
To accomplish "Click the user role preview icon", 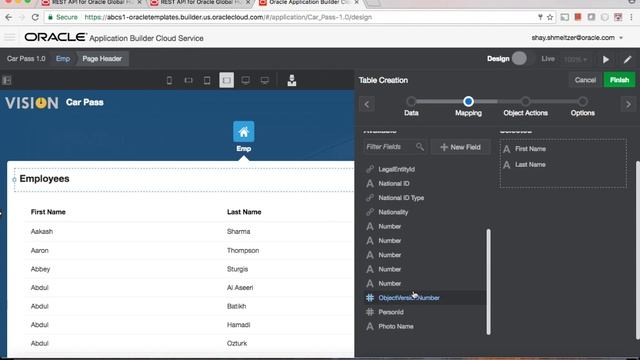I will (x=292, y=80).
